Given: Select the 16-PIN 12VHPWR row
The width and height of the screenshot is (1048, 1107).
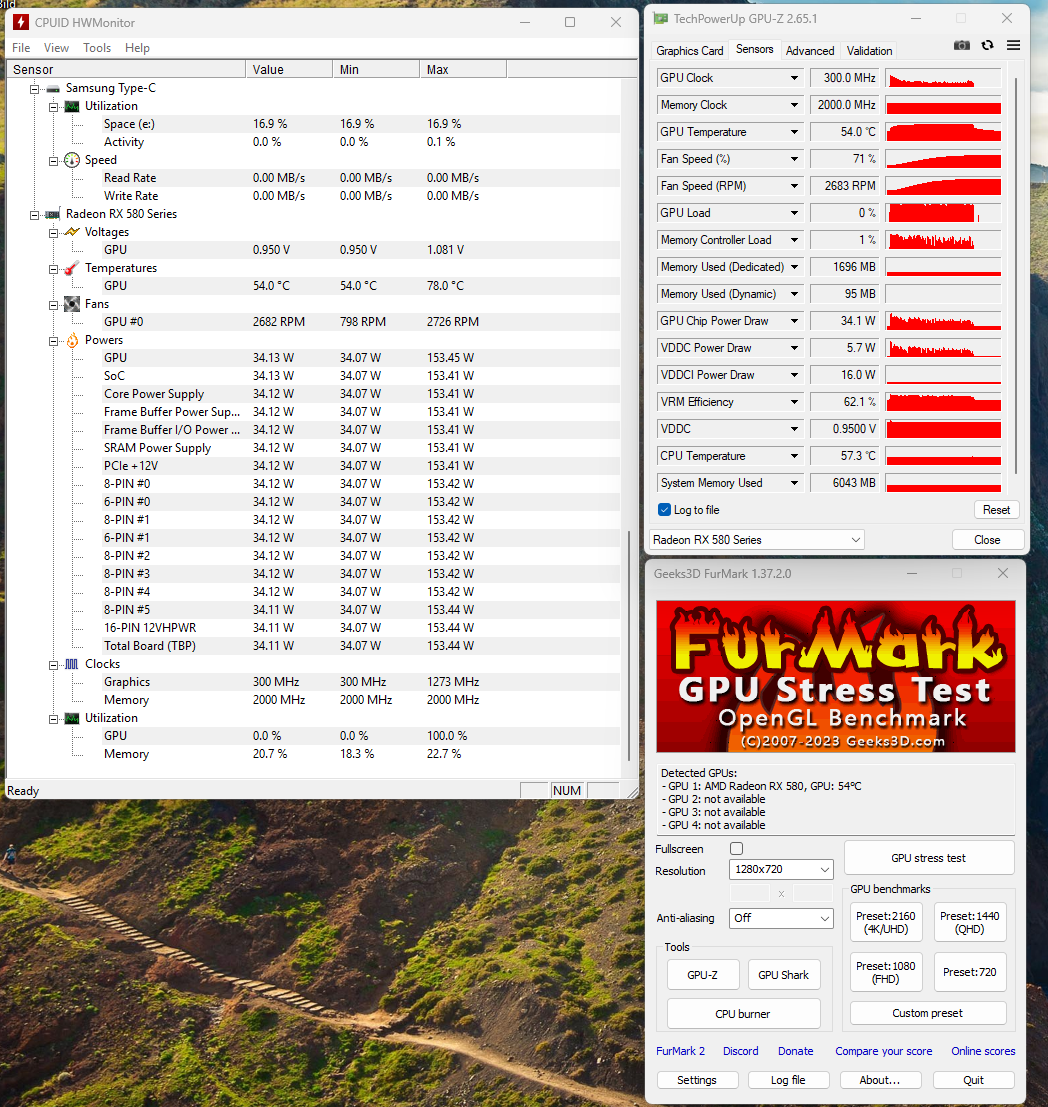Looking at the screenshot, I should coord(314,628).
